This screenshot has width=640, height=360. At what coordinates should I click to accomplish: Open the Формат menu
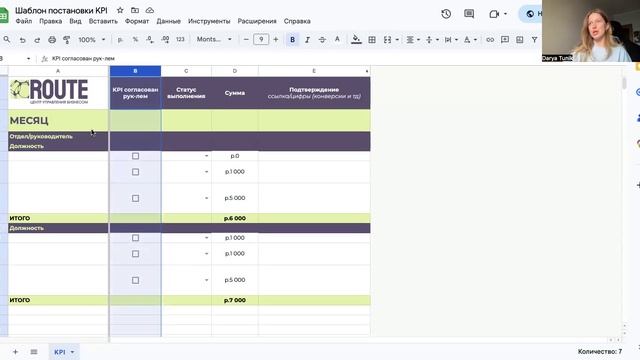pyautogui.click(x=137, y=21)
